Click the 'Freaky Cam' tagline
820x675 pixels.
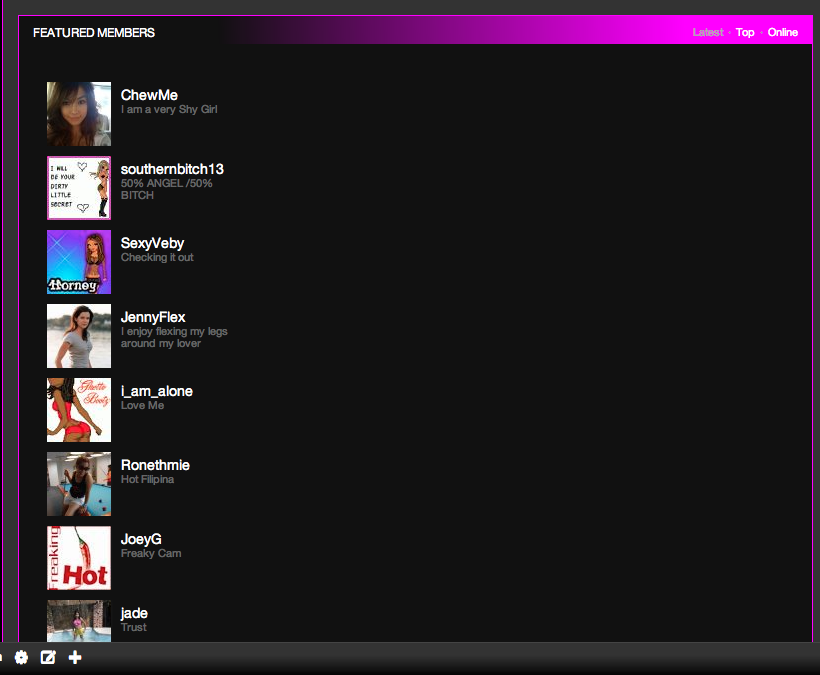point(151,553)
